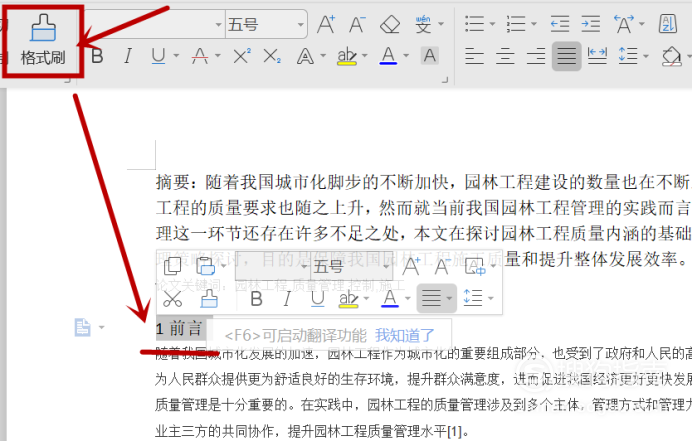Activate the 格式刷 format painter in ribbon

tap(43, 41)
